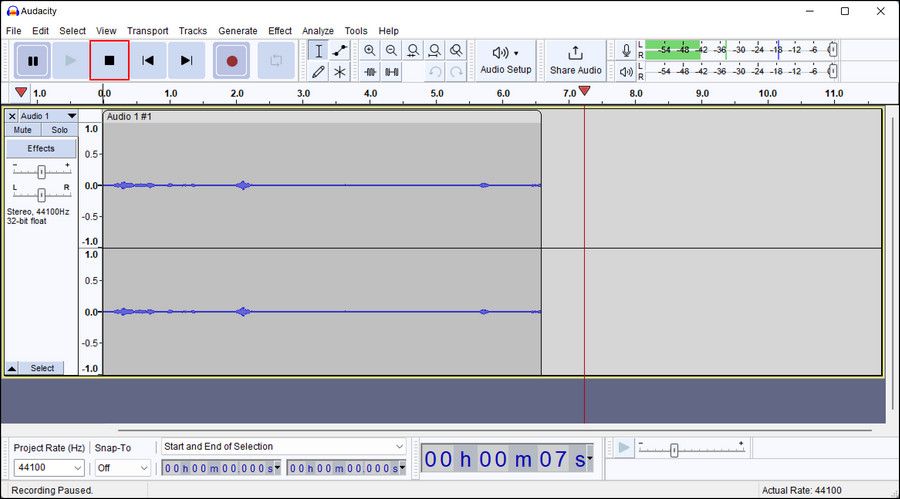Adjust the playback level slider knob
Viewport: 900px width, 499px height.
point(832,71)
